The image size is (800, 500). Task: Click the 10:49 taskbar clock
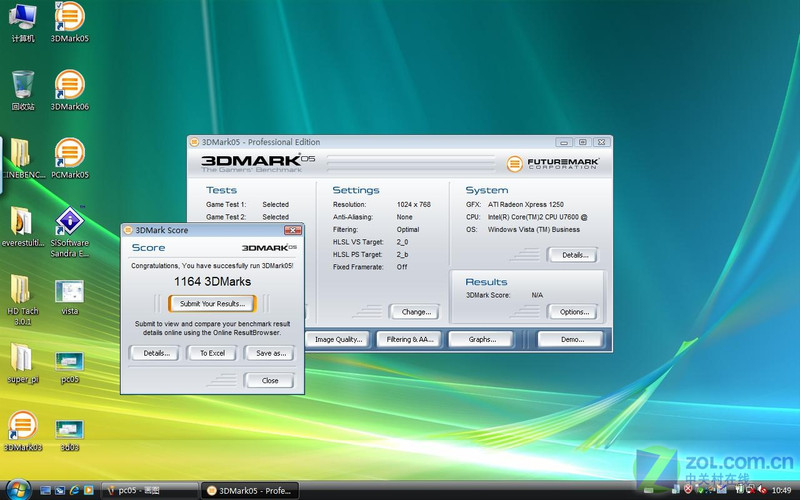point(781,490)
